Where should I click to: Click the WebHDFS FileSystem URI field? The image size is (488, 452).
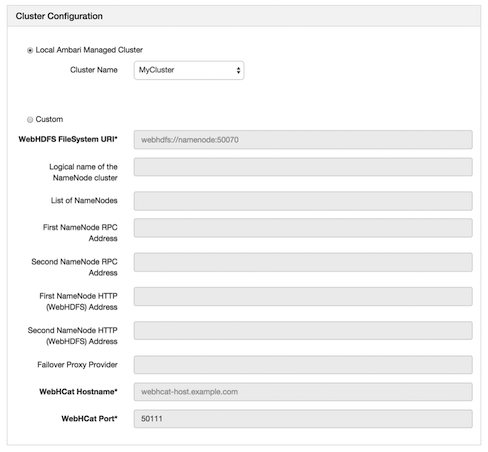[x=303, y=140]
